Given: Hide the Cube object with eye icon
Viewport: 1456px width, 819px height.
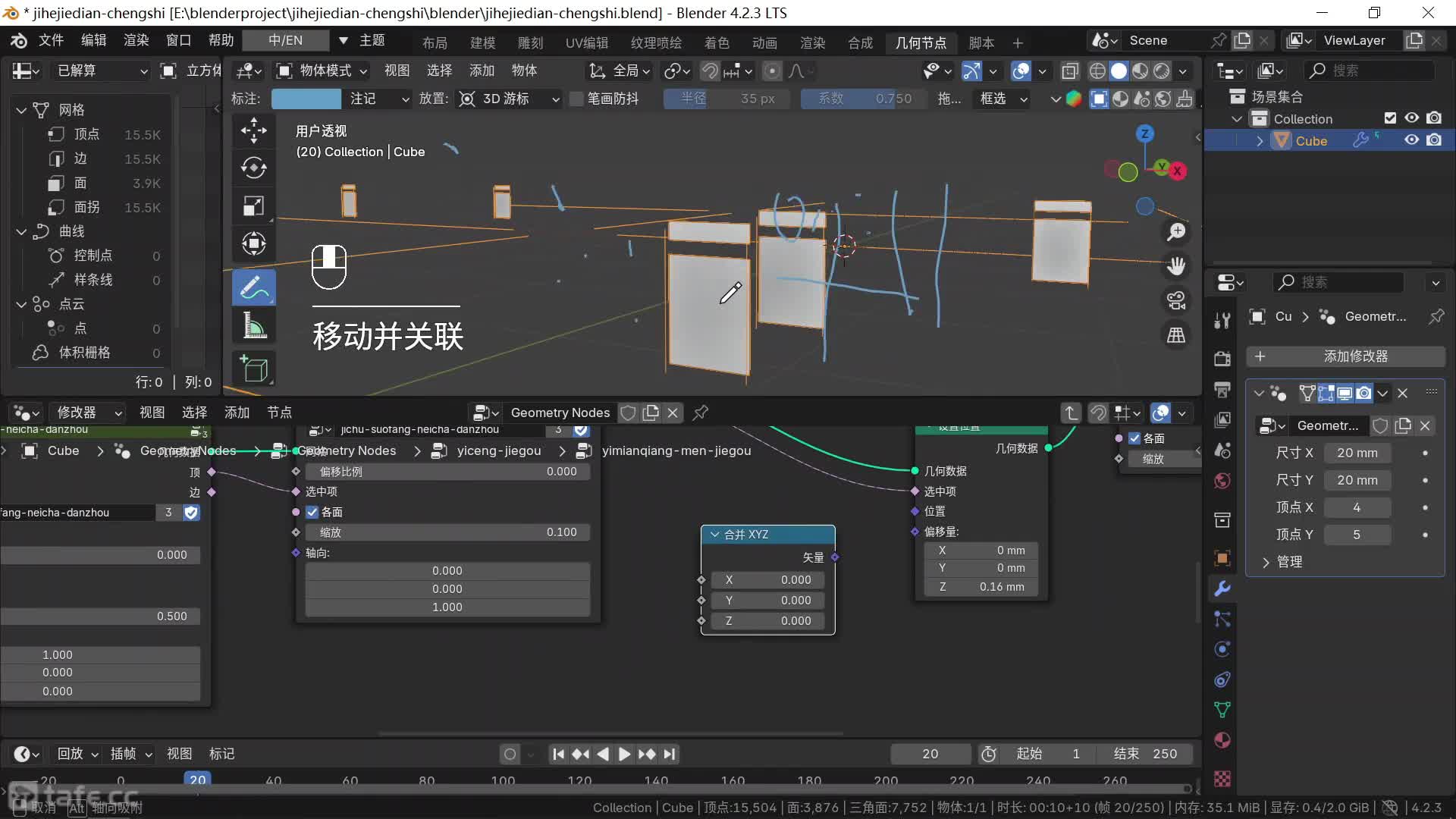Looking at the screenshot, I should [x=1411, y=140].
